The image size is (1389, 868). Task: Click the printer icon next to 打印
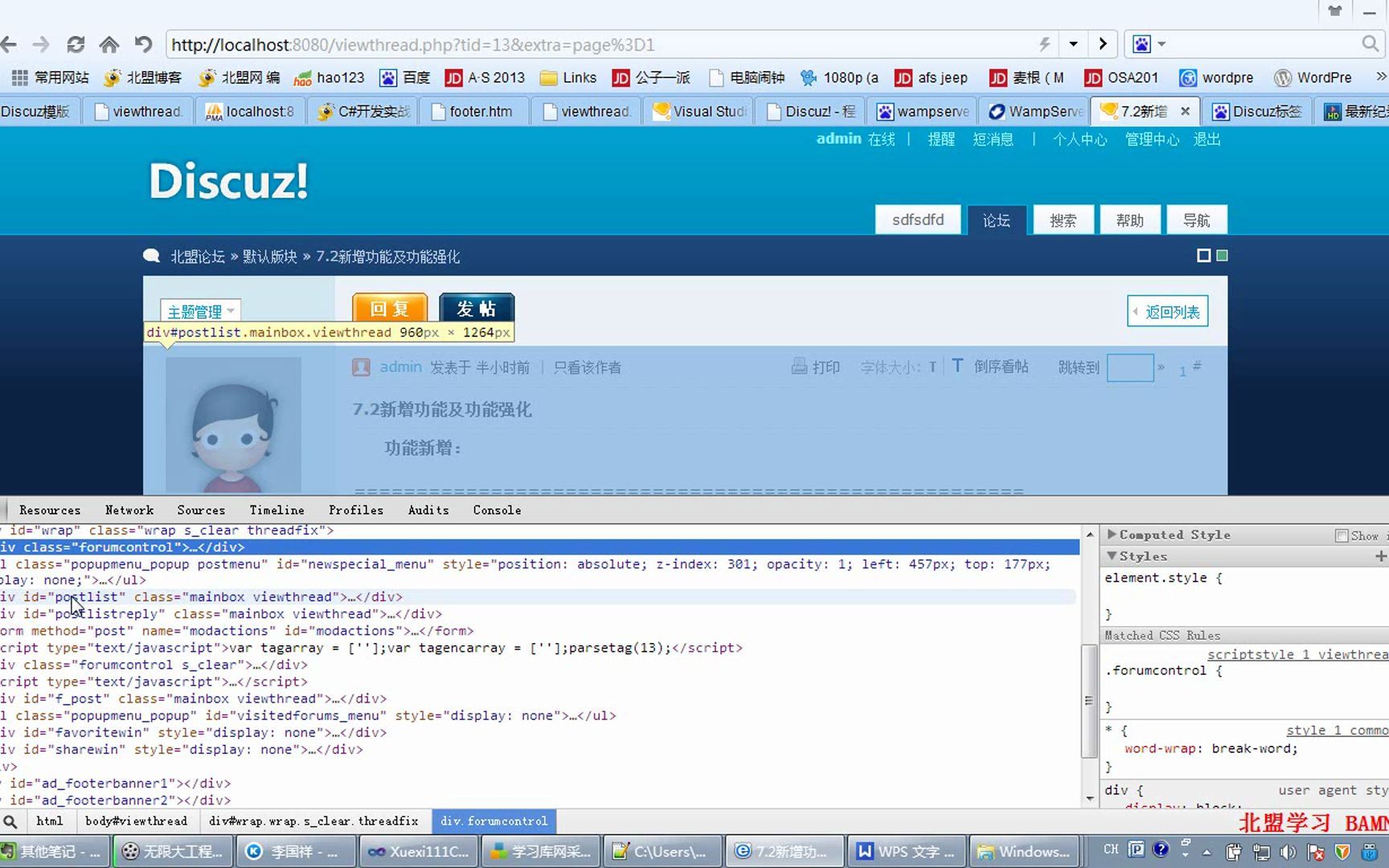[799, 366]
